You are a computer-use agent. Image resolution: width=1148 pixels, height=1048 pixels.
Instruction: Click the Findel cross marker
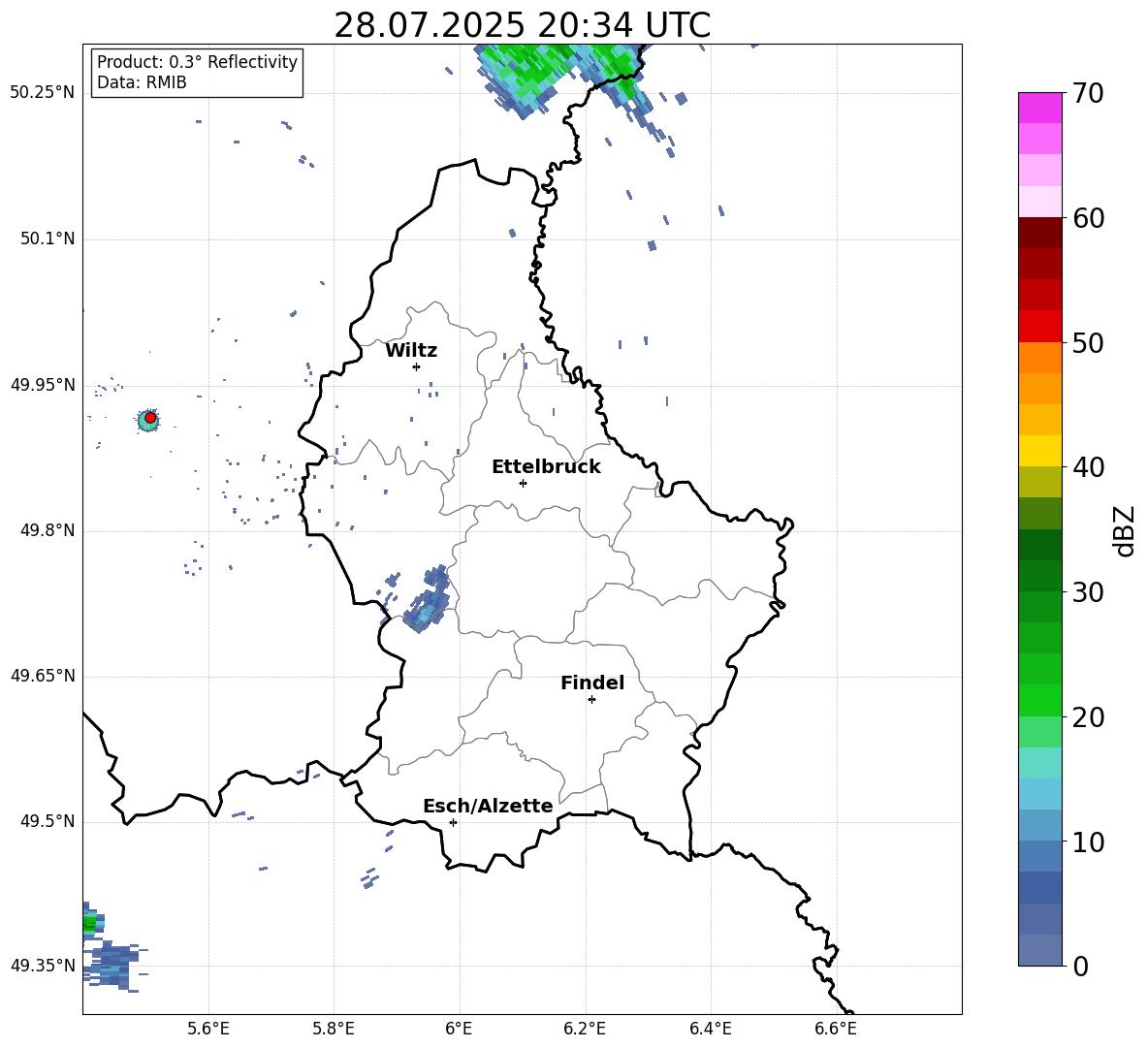tap(591, 700)
